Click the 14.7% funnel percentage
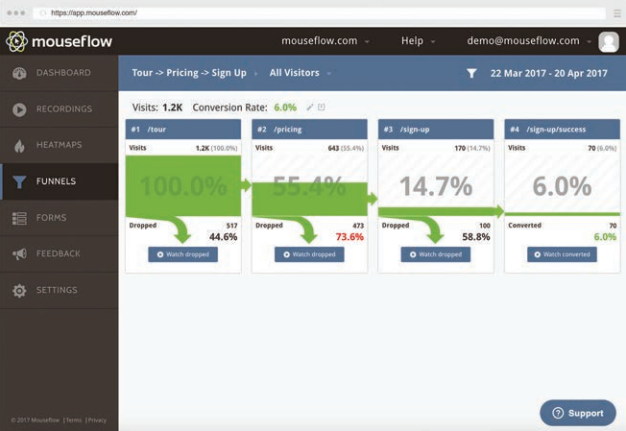 coord(436,186)
